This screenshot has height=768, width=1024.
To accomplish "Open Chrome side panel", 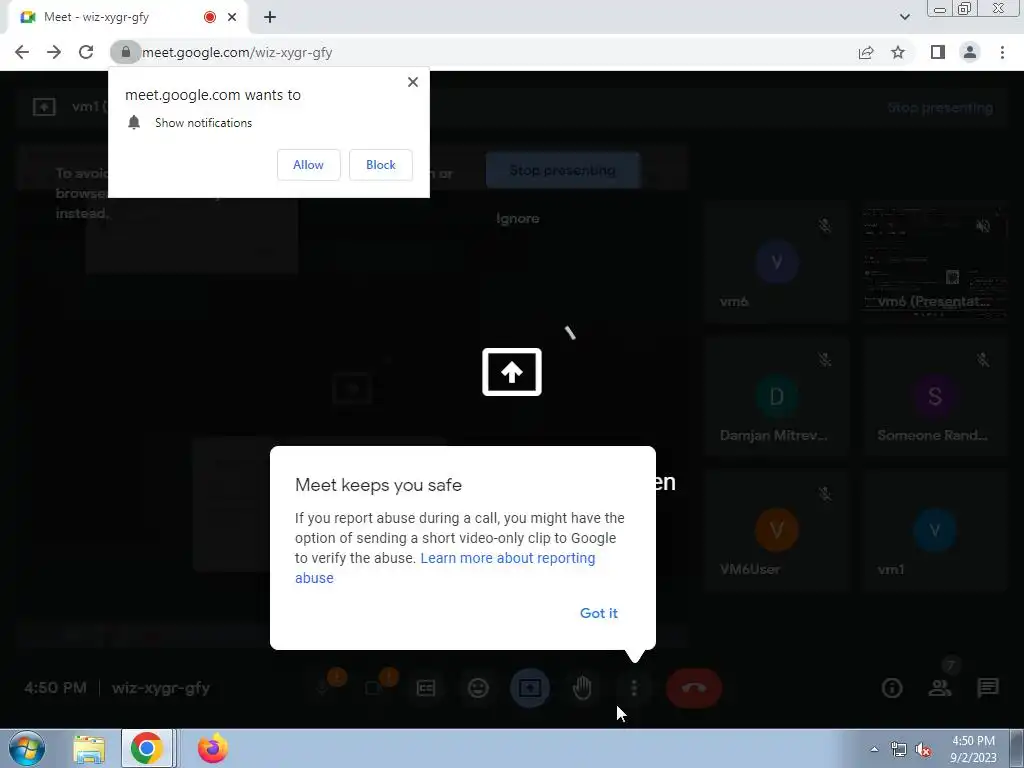I will coord(938,52).
